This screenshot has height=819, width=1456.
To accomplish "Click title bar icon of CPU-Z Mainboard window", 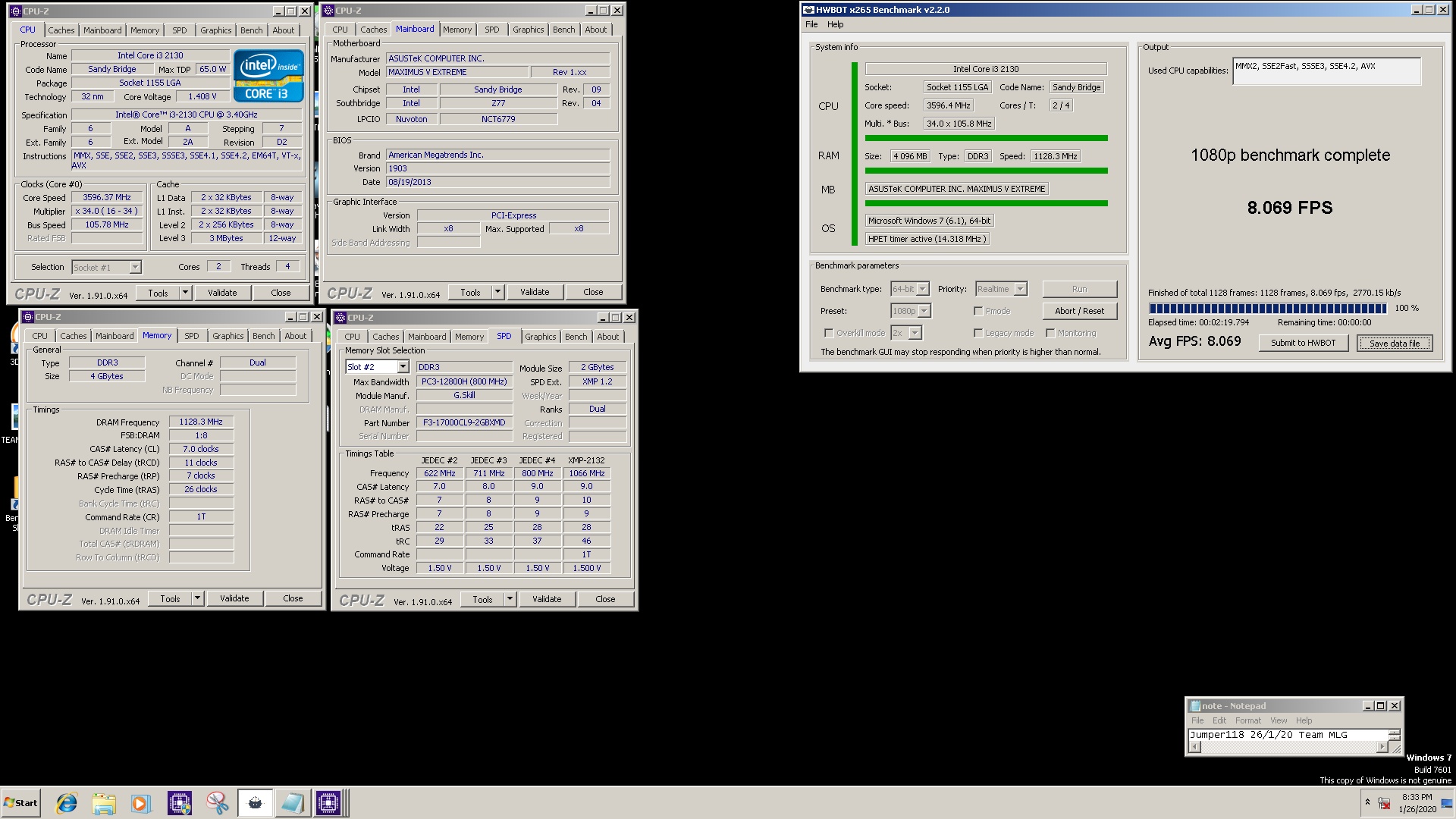I will (328, 11).
